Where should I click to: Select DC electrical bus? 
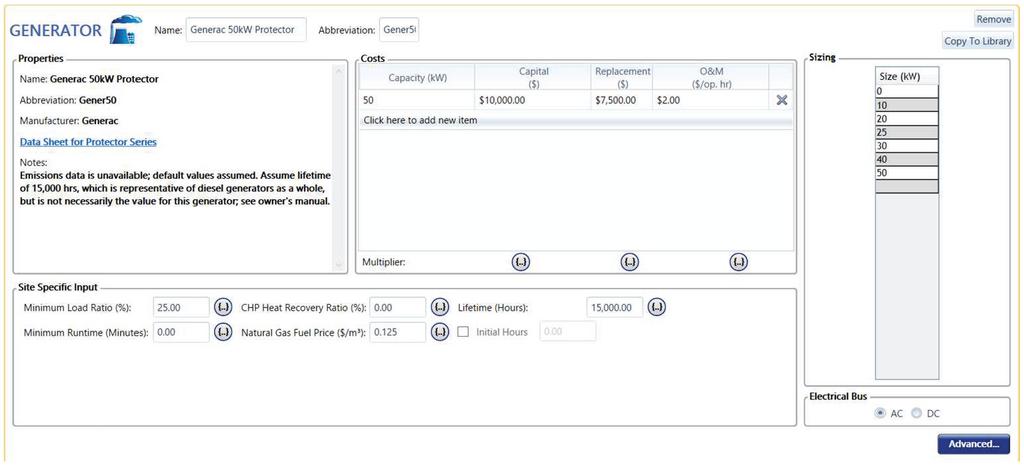point(916,413)
